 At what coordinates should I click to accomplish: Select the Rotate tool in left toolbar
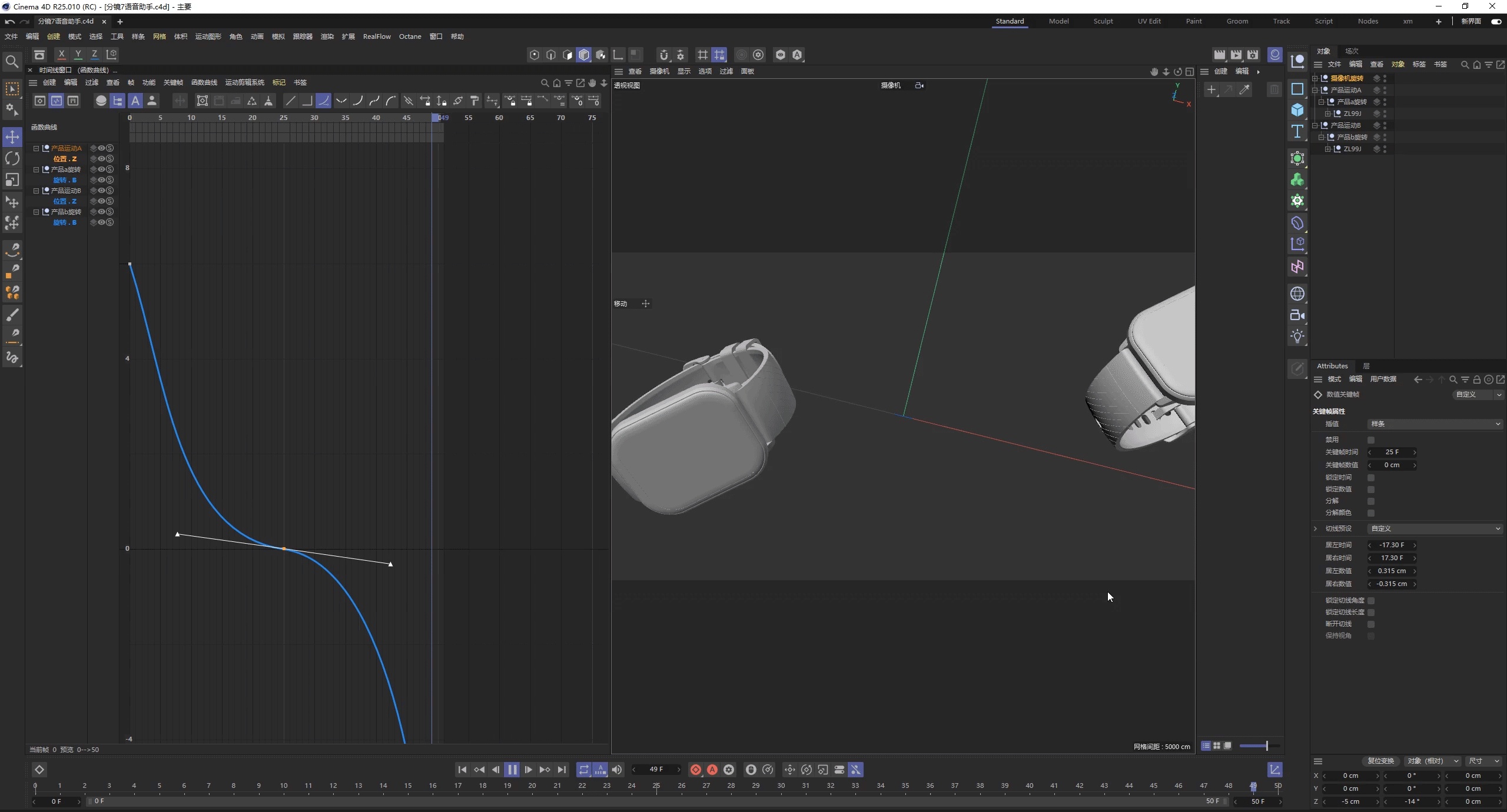click(x=12, y=158)
